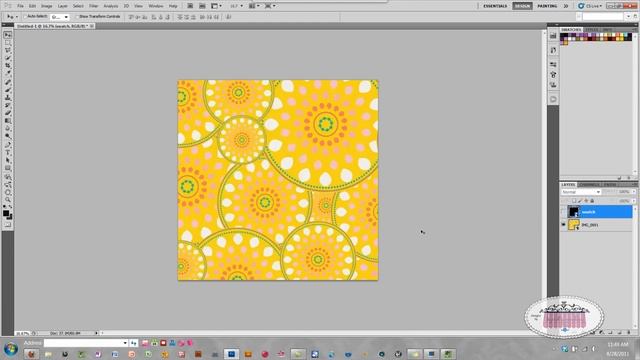
Task: Select the 3D Object Rotate tool
Action: (x=8, y=177)
